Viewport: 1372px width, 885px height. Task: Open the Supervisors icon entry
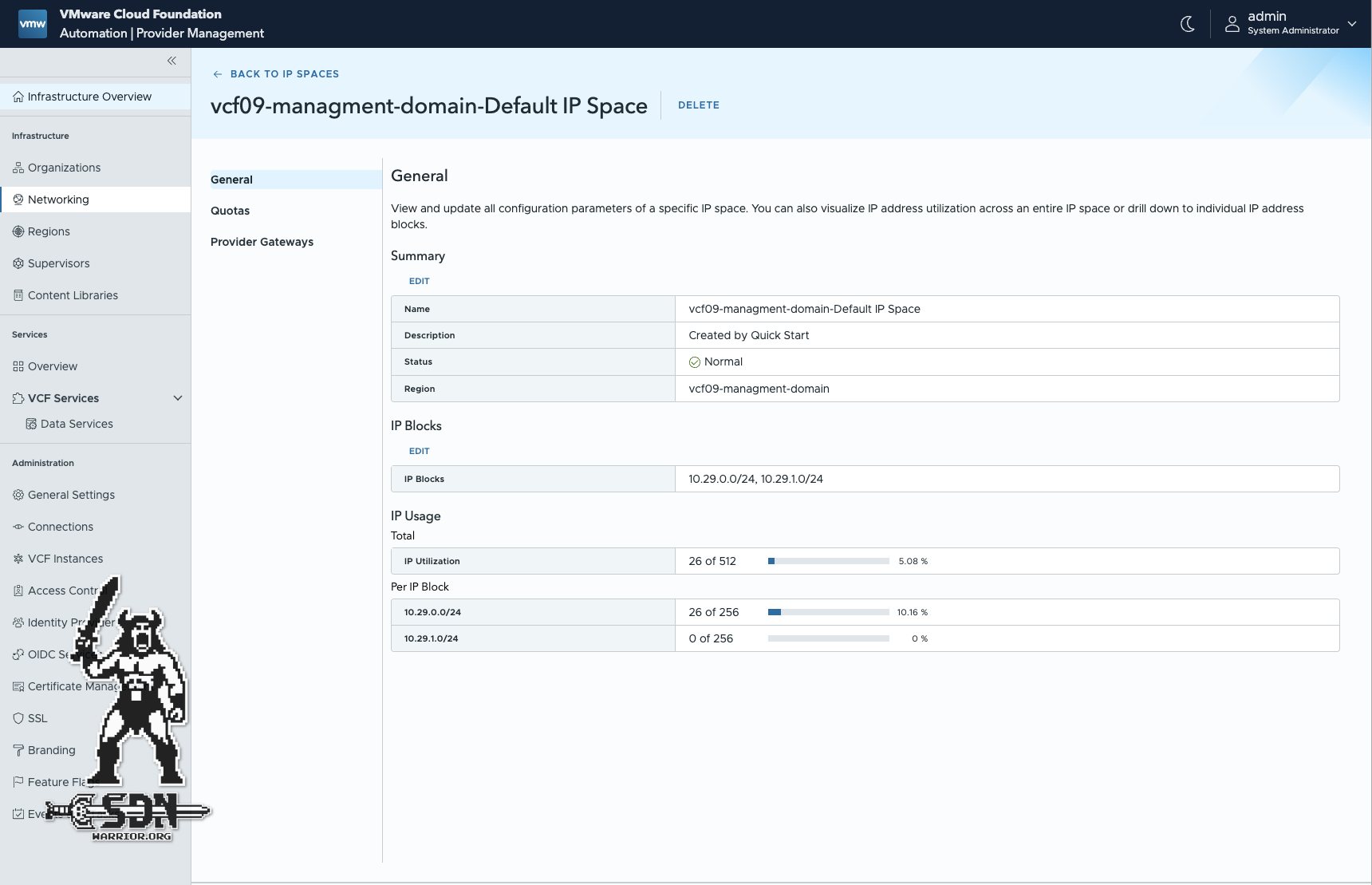click(18, 263)
